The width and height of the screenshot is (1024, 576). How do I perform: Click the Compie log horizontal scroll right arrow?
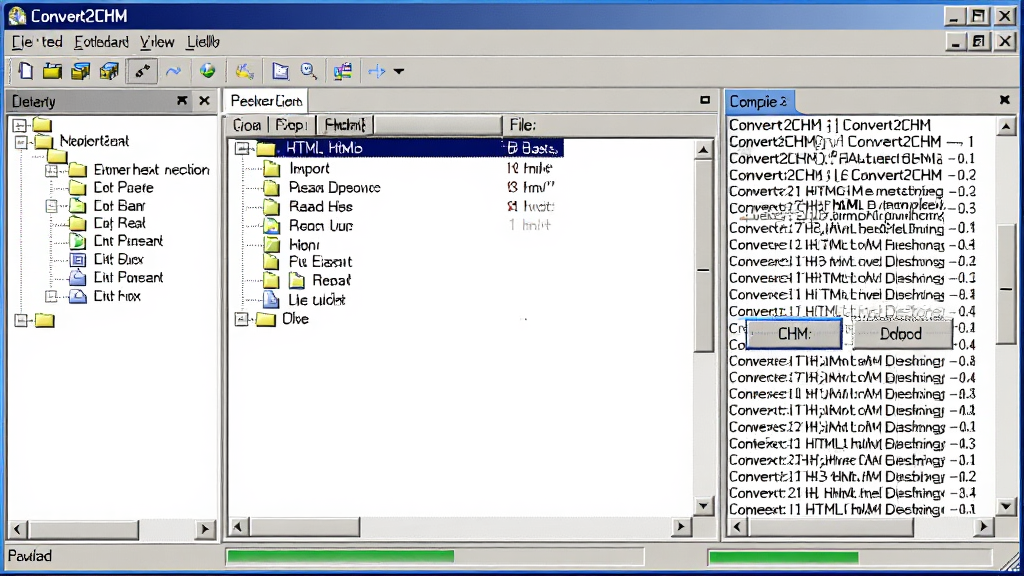point(984,526)
